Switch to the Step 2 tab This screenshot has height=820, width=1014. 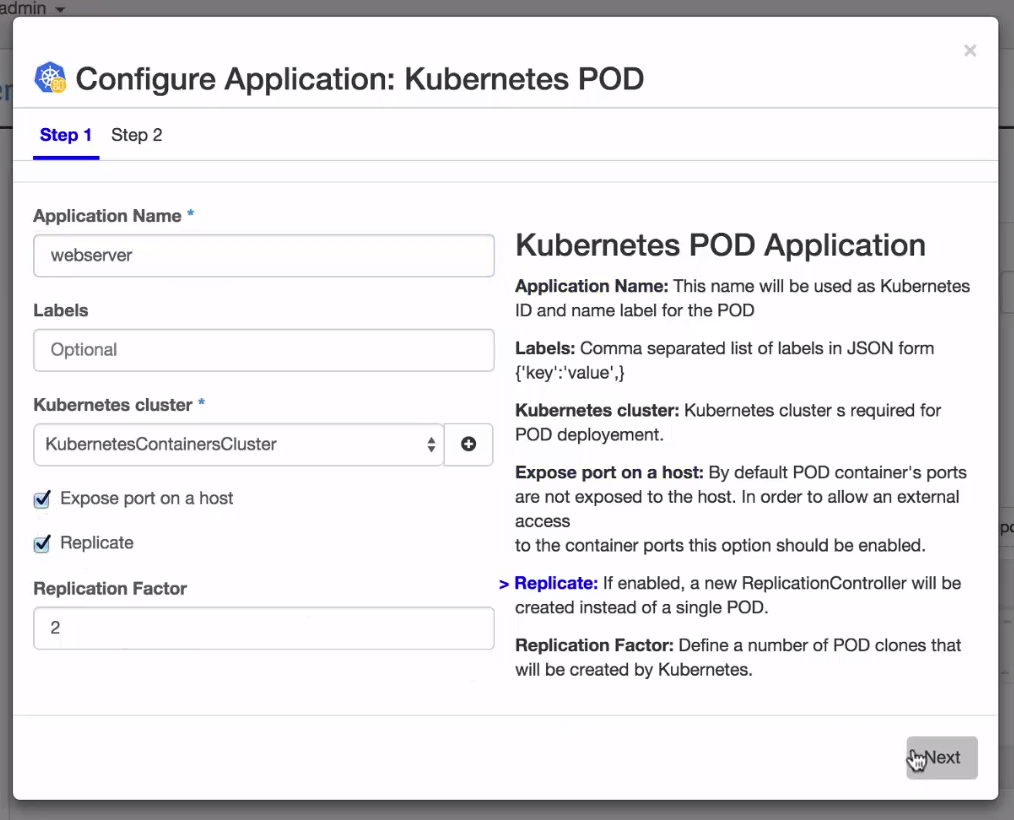tap(136, 135)
